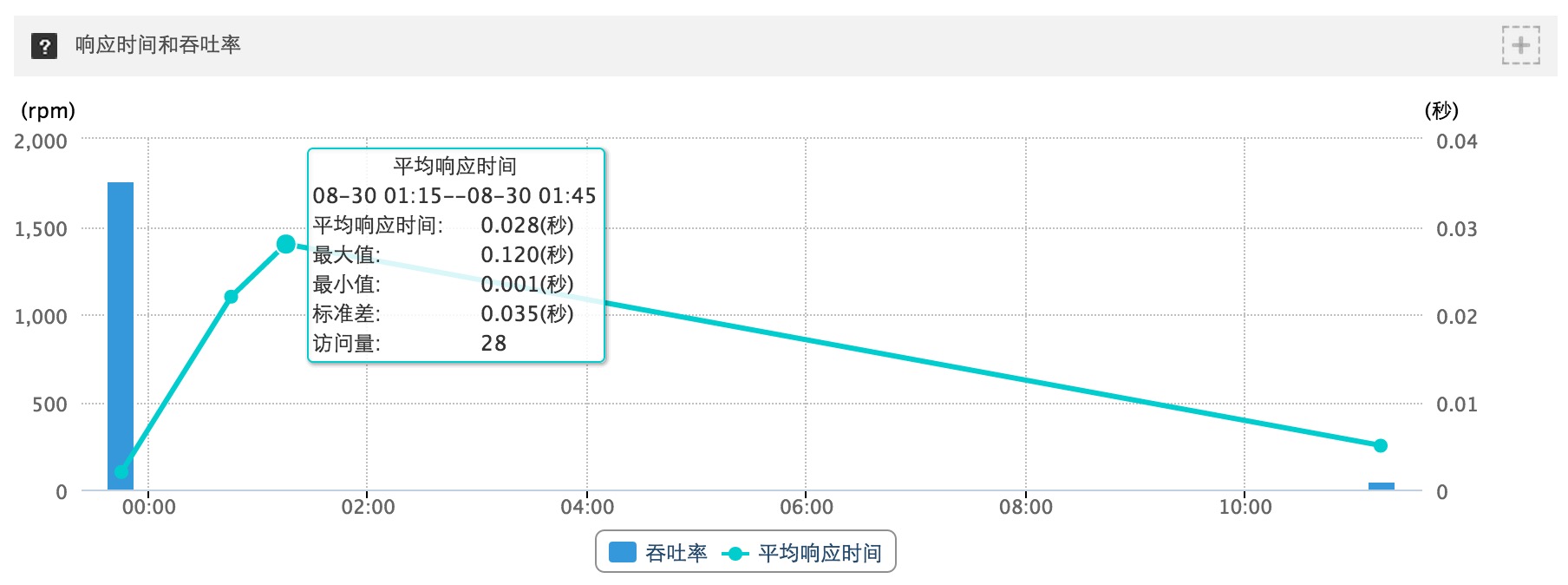Click the question mark help icon

(x=44, y=46)
